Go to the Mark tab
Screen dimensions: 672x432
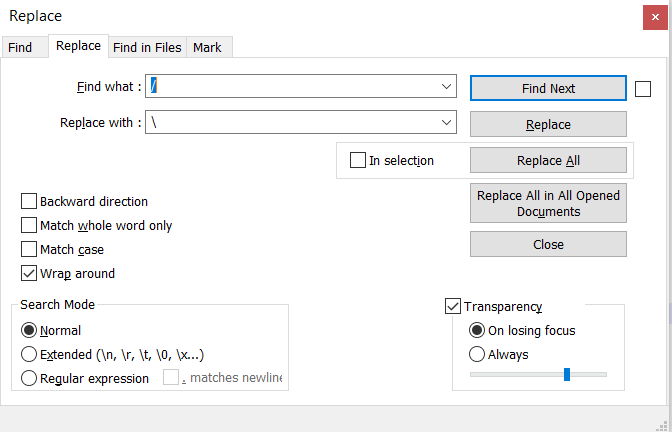click(208, 48)
